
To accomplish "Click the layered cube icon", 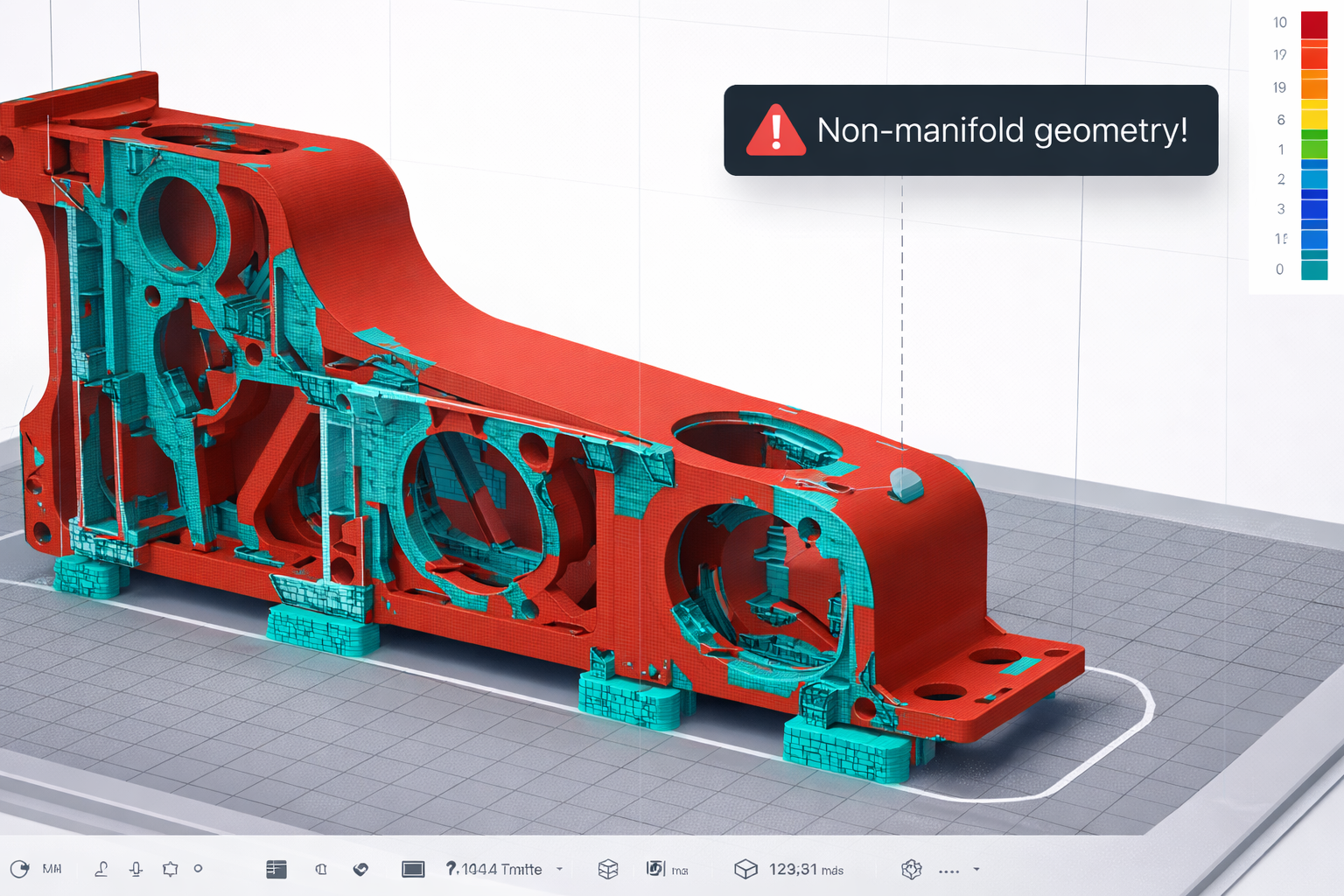I will point(608,869).
